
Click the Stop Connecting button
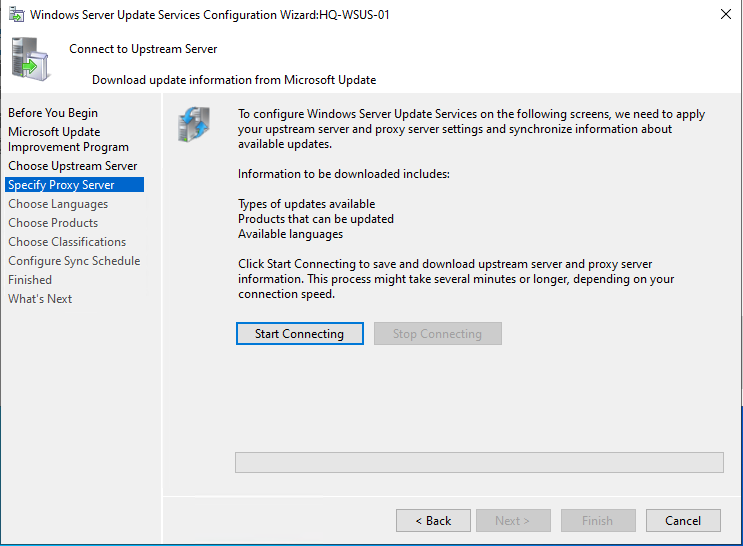tap(437, 334)
